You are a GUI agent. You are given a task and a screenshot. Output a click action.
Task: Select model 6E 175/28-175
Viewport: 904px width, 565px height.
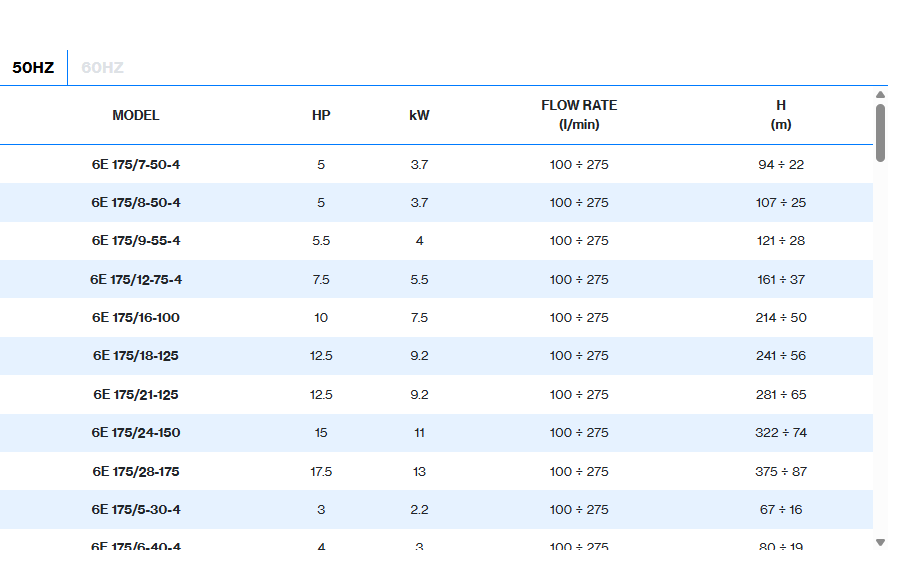point(136,471)
